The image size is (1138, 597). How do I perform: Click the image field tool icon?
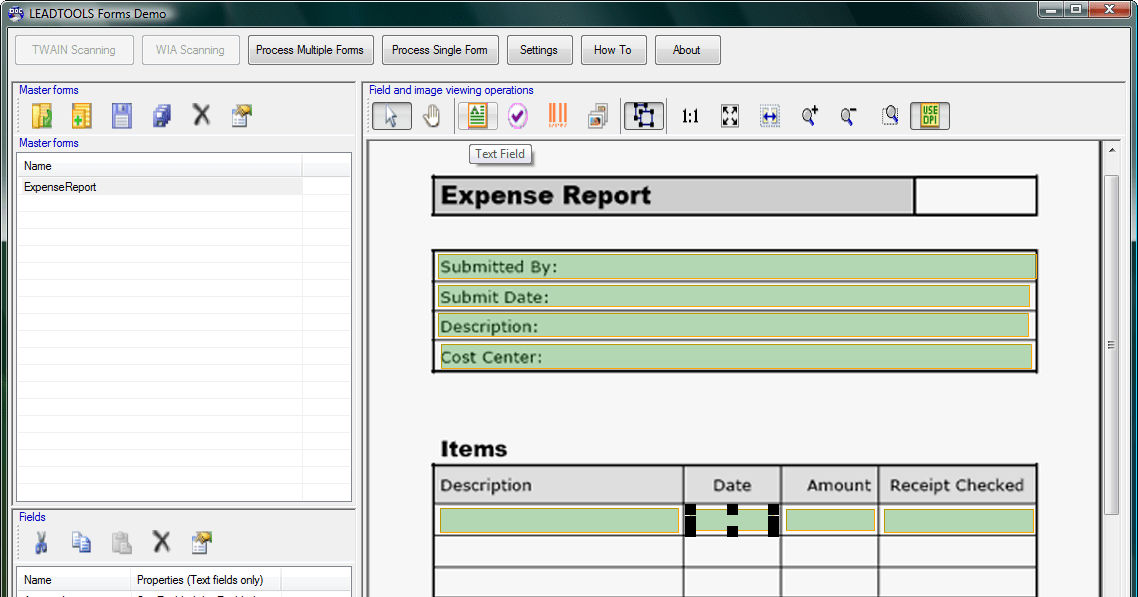[x=598, y=116]
